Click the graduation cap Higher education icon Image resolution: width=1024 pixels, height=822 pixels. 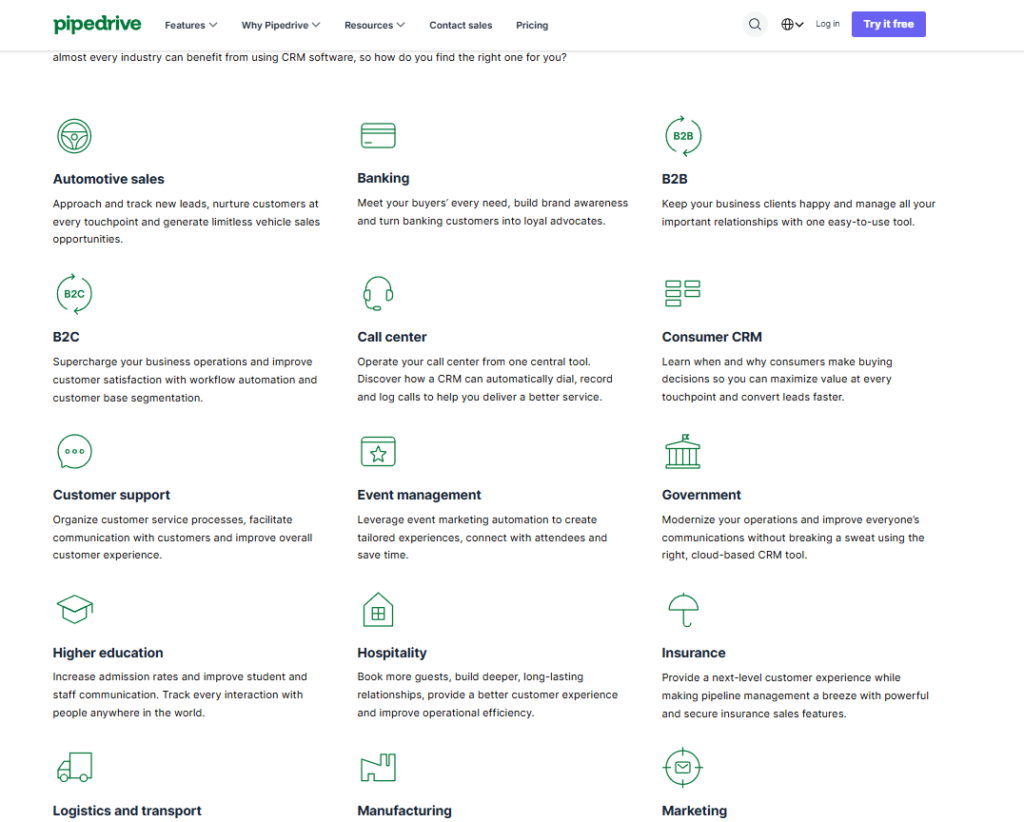pyautogui.click(x=74, y=609)
